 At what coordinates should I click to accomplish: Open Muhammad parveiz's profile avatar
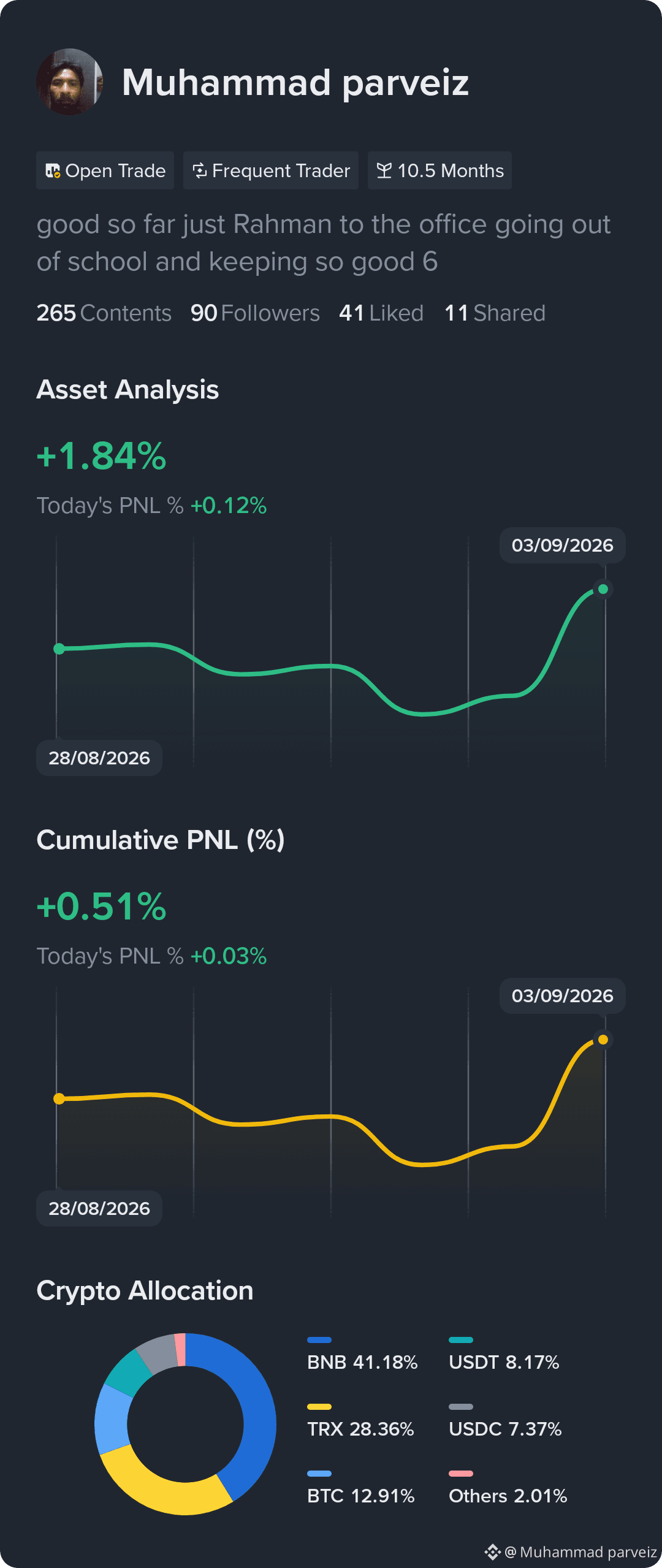69,82
